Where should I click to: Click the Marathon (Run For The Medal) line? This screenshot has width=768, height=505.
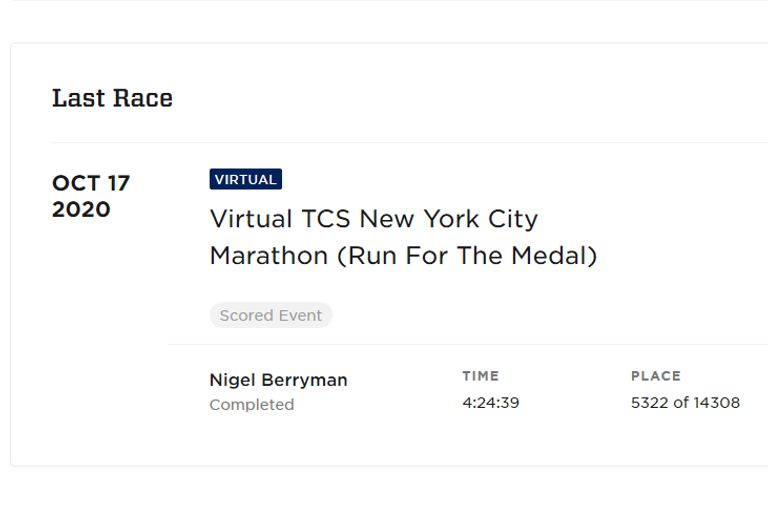tap(403, 256)
